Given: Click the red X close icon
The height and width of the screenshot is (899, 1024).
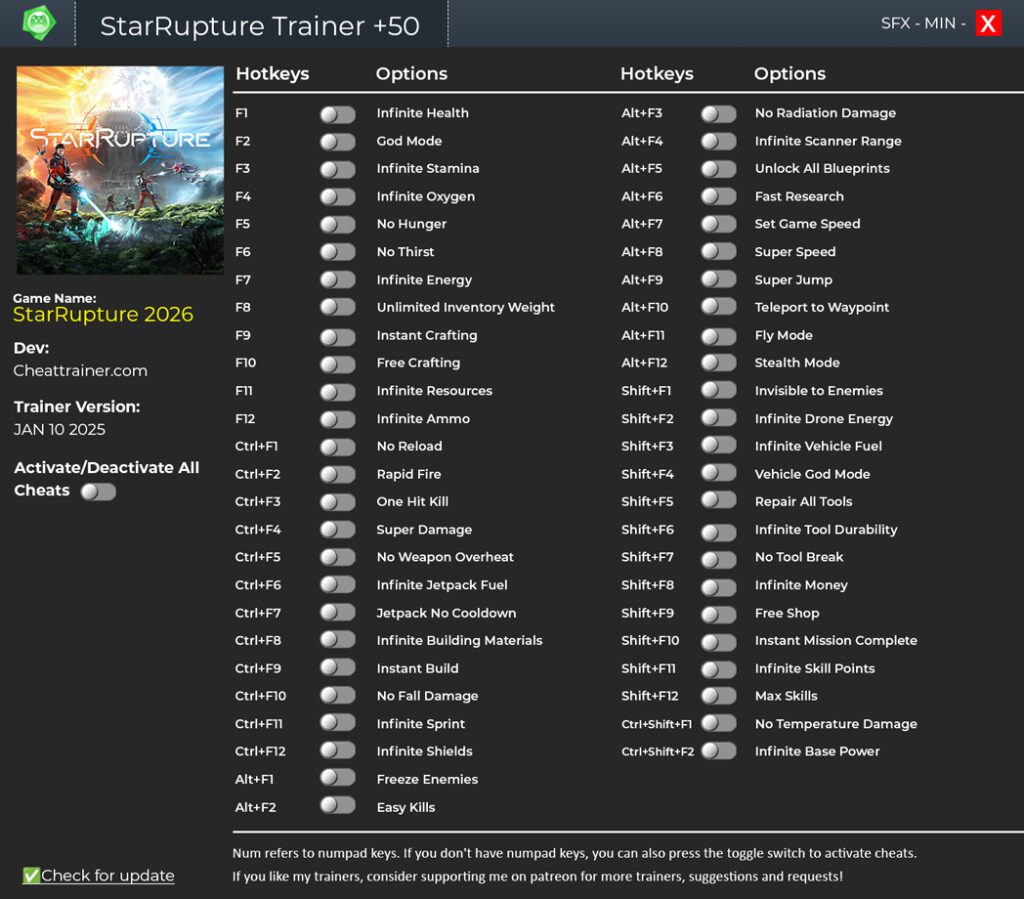Looking at the screenshot, I should point(988,24).
